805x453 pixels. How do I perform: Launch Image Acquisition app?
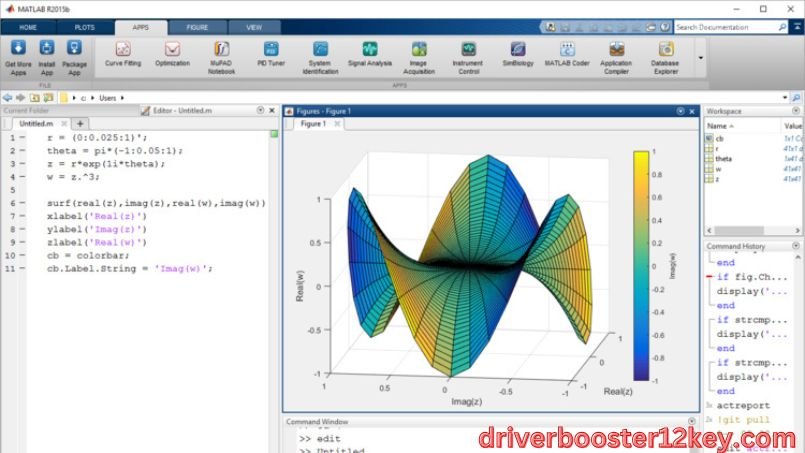pos(419,58)
